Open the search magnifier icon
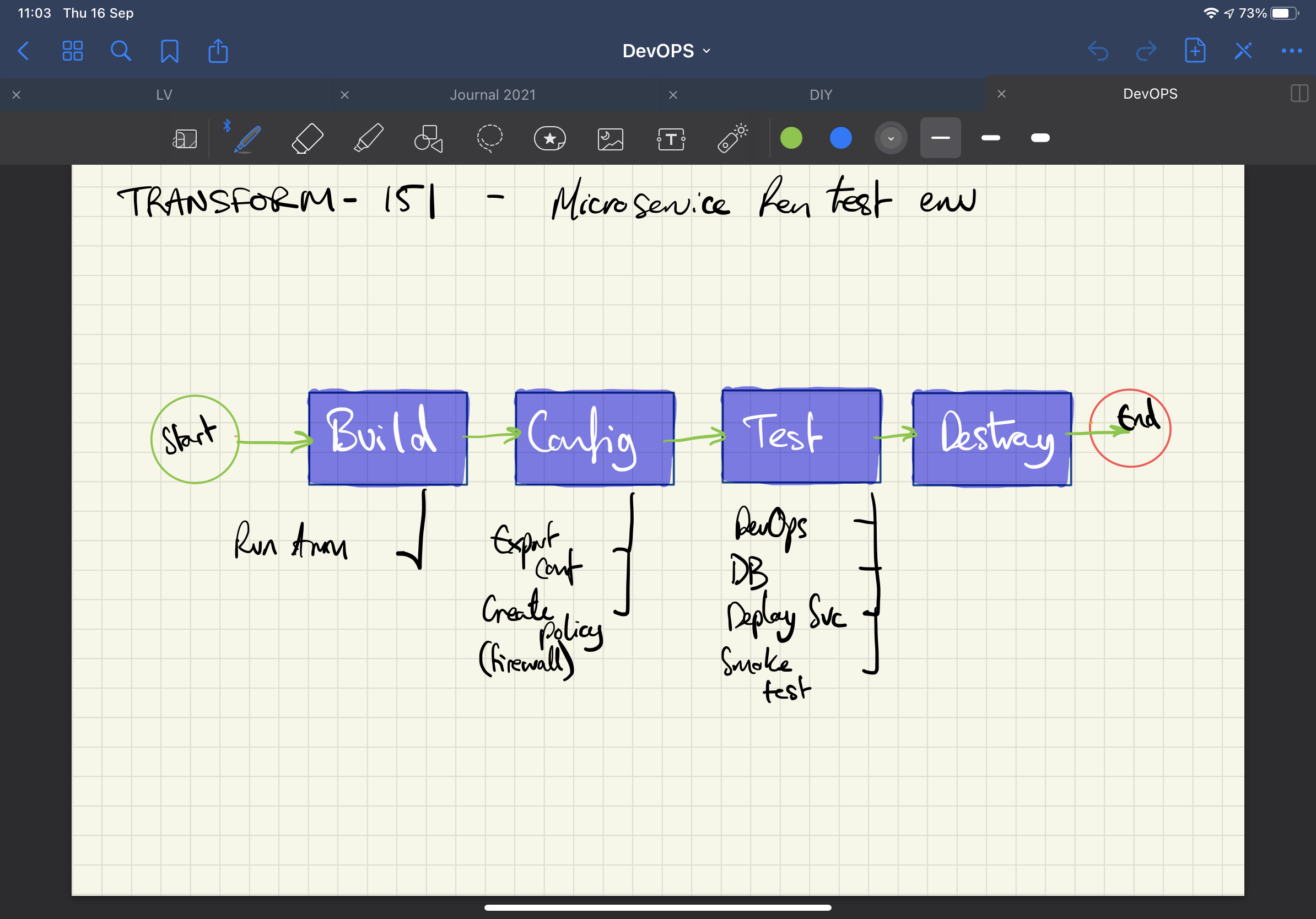Screen dimensions: 1316x919 (x=120, y=51)
